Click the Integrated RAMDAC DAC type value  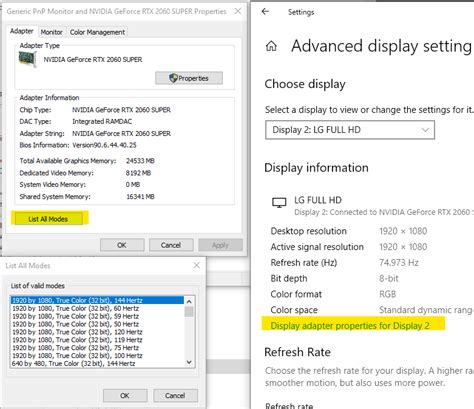(x=102, y=121)
